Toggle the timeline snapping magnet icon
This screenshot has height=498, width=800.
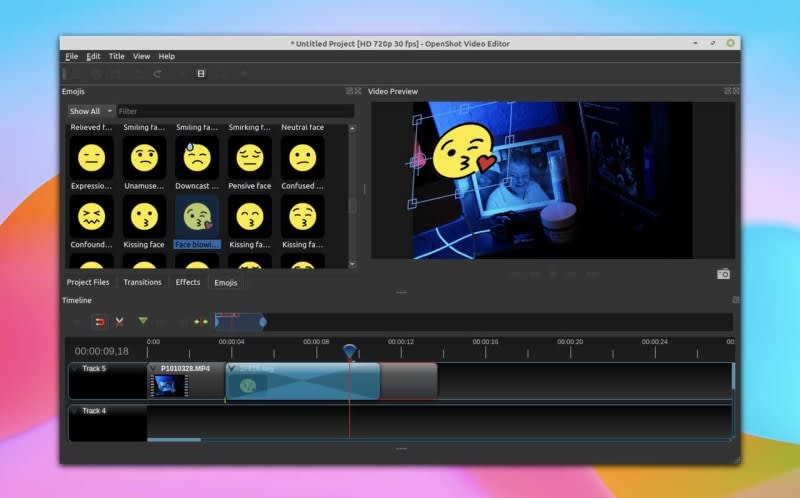coord(99,321)
